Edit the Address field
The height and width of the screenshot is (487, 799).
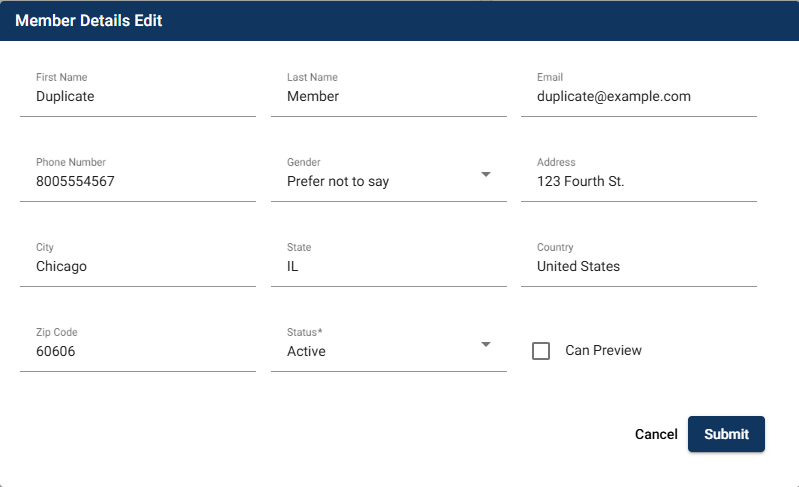(638, 182)
